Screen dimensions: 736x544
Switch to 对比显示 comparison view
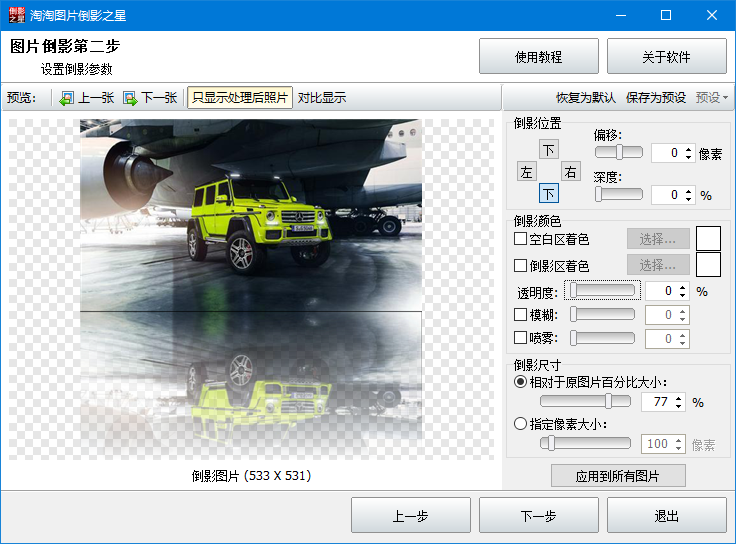[322, 98]
